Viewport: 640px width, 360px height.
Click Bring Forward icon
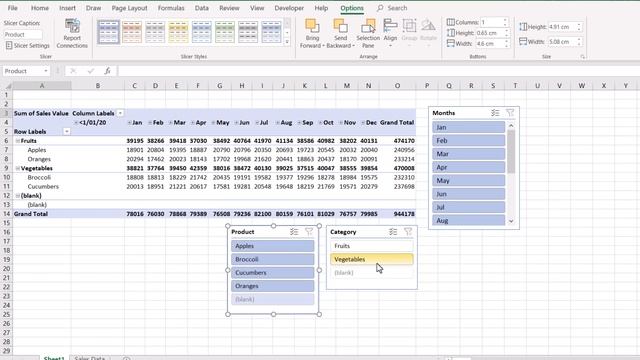pyautogui.click(x=312, y=26)
